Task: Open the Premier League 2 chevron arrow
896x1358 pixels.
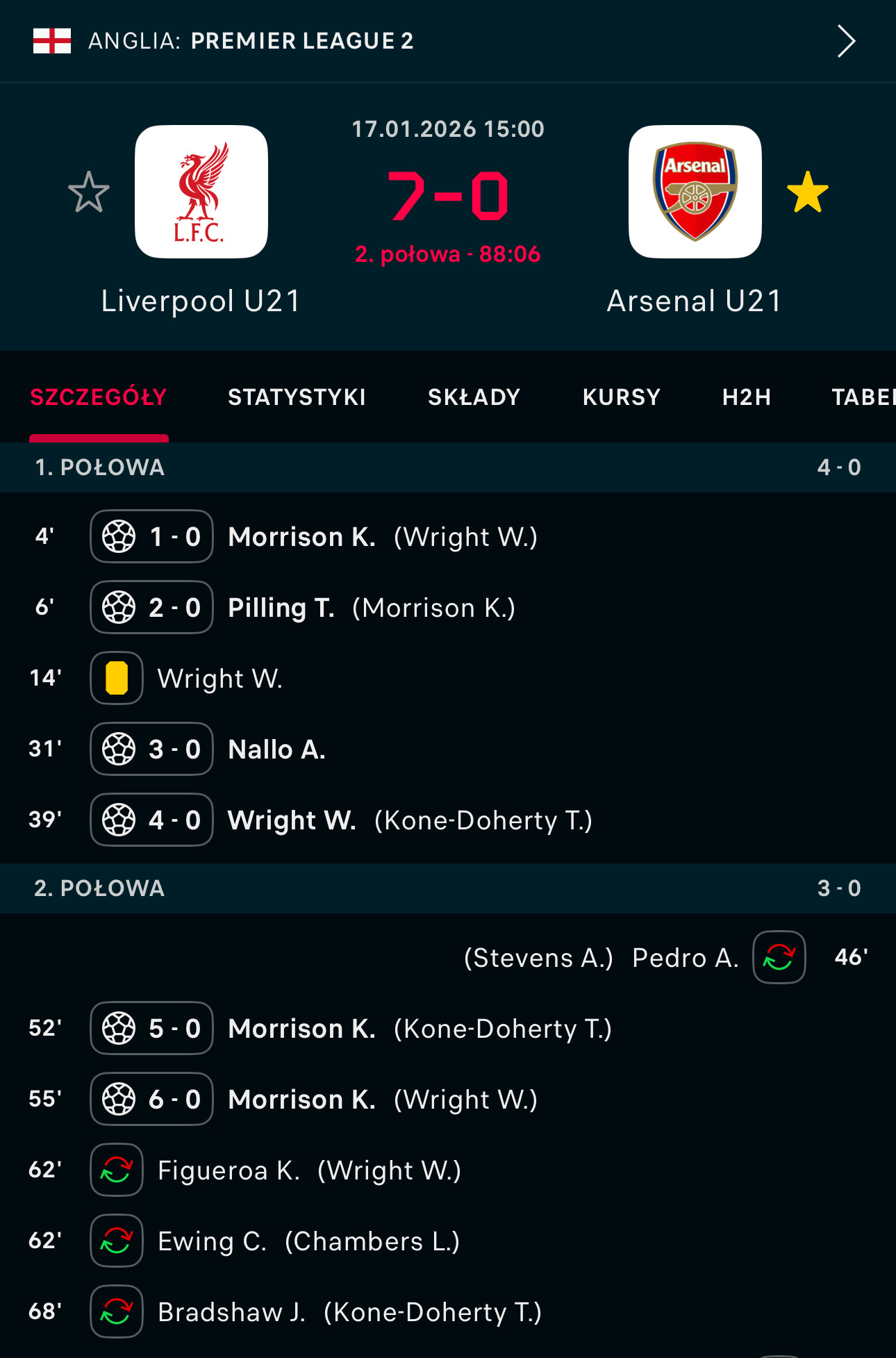Action: click(x=845, y=41)
